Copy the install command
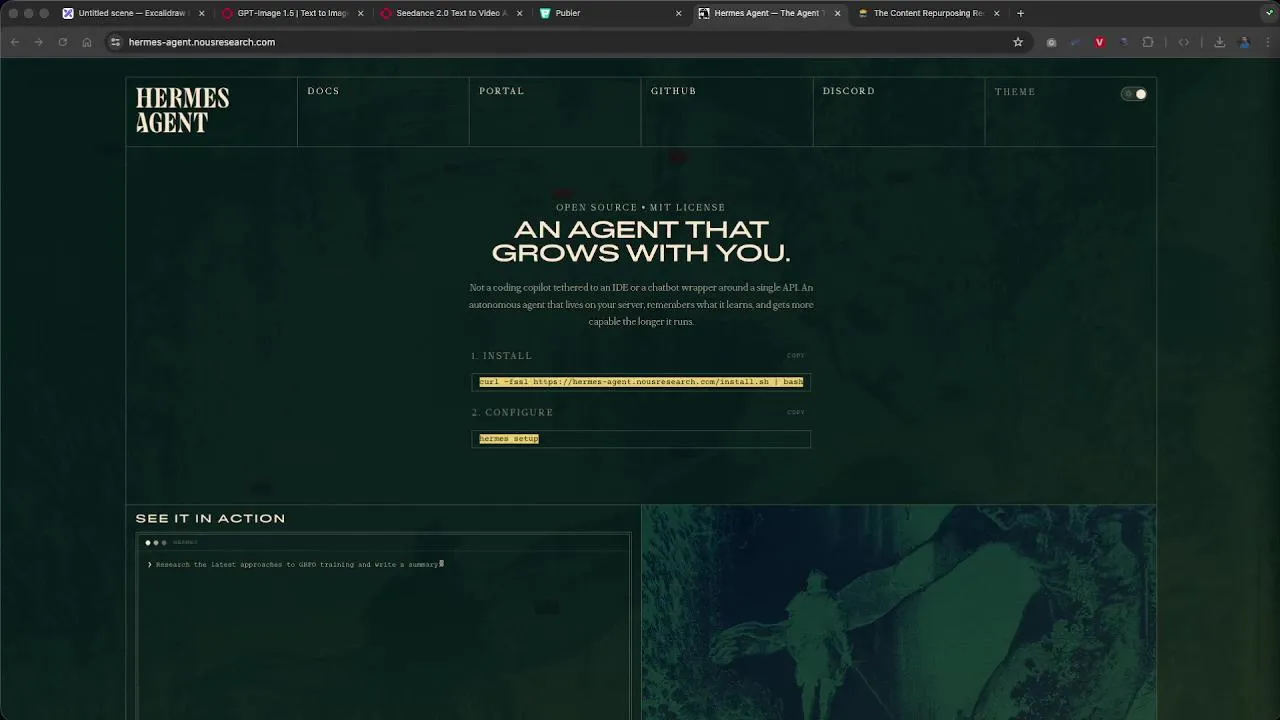The width and height of the screenshot is (1280, 720). pos(795,356)
